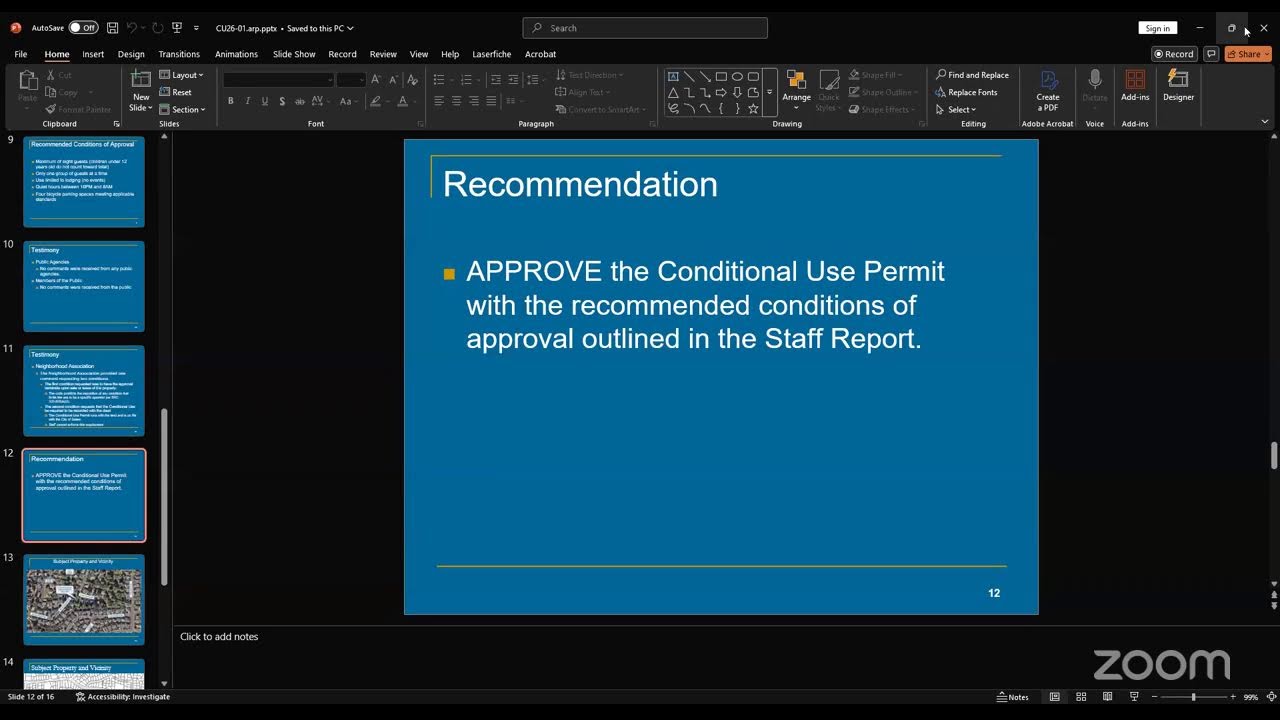The image size is (1280, 720).
Task: Open the Layout dropdown
Action: click(x=181, y=75)
